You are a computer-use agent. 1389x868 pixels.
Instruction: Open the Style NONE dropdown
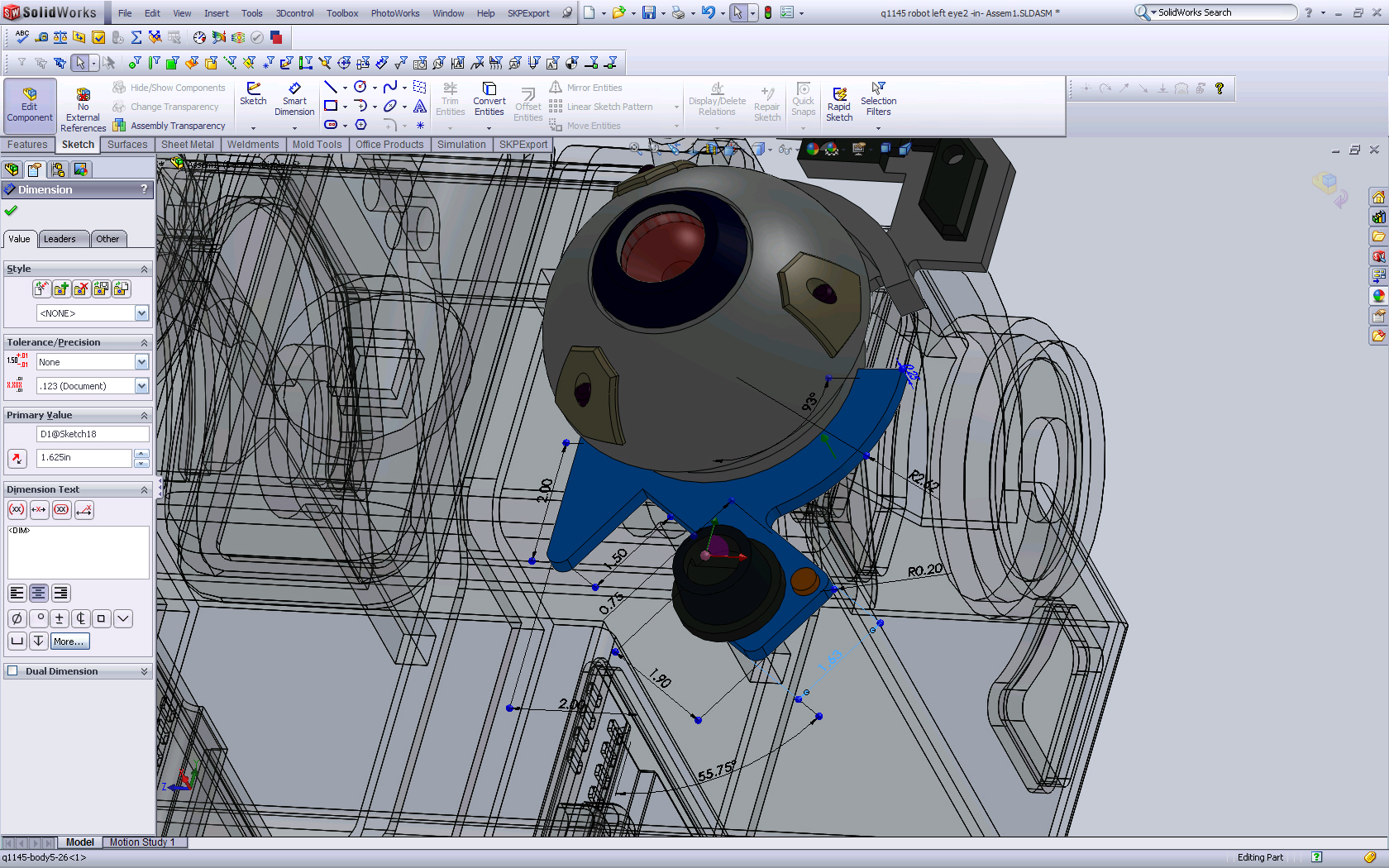click(141, 313)
